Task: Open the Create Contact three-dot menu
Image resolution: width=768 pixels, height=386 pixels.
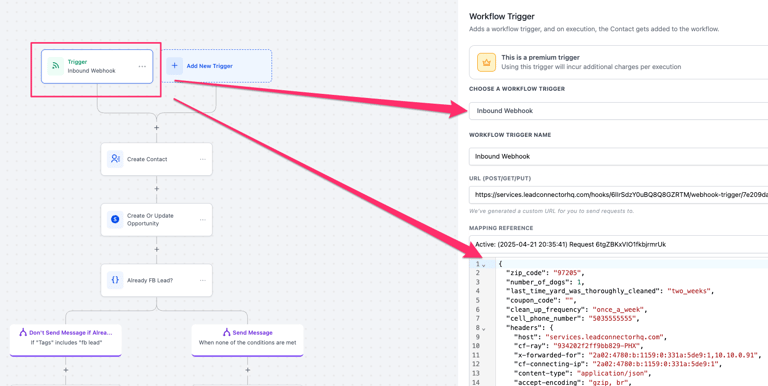Action: (x=203, y=159)
